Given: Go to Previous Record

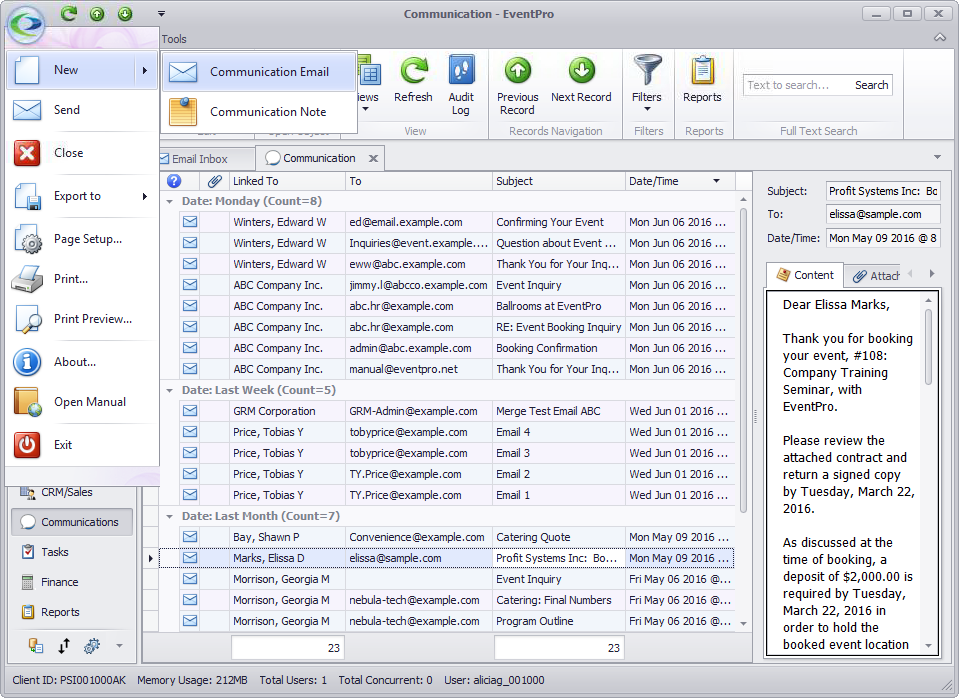Looking at the screenshot, I should click(x=517, y=86).
